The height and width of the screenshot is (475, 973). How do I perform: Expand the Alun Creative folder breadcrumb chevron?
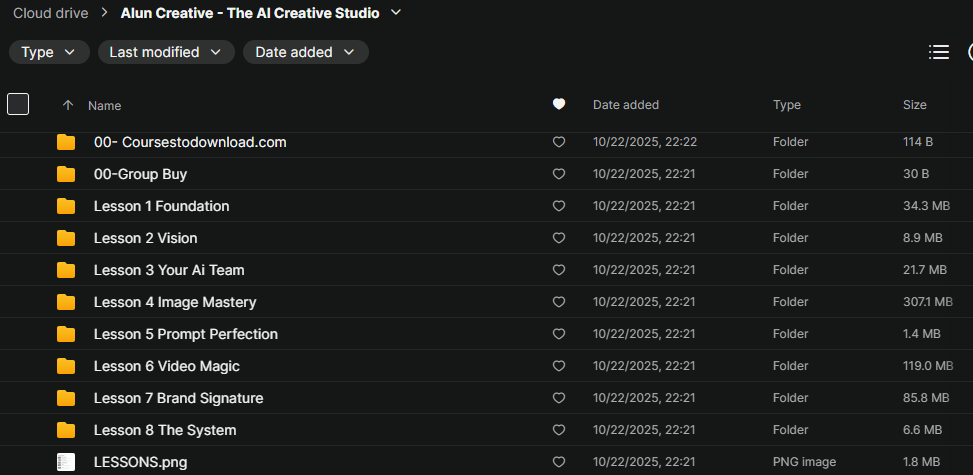[397, 12]
